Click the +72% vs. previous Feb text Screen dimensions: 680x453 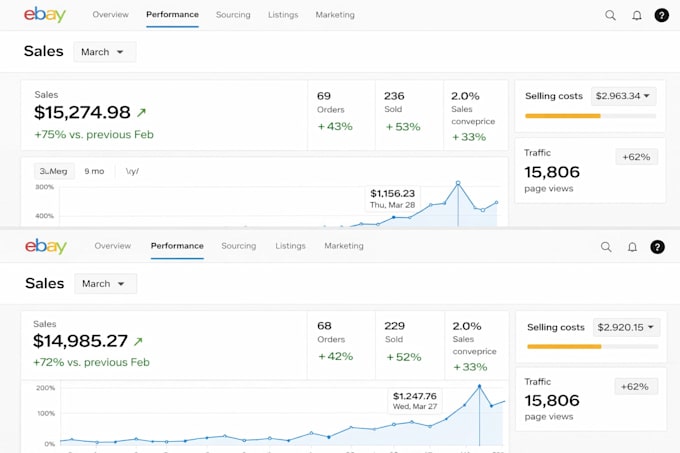click(91, 362)
